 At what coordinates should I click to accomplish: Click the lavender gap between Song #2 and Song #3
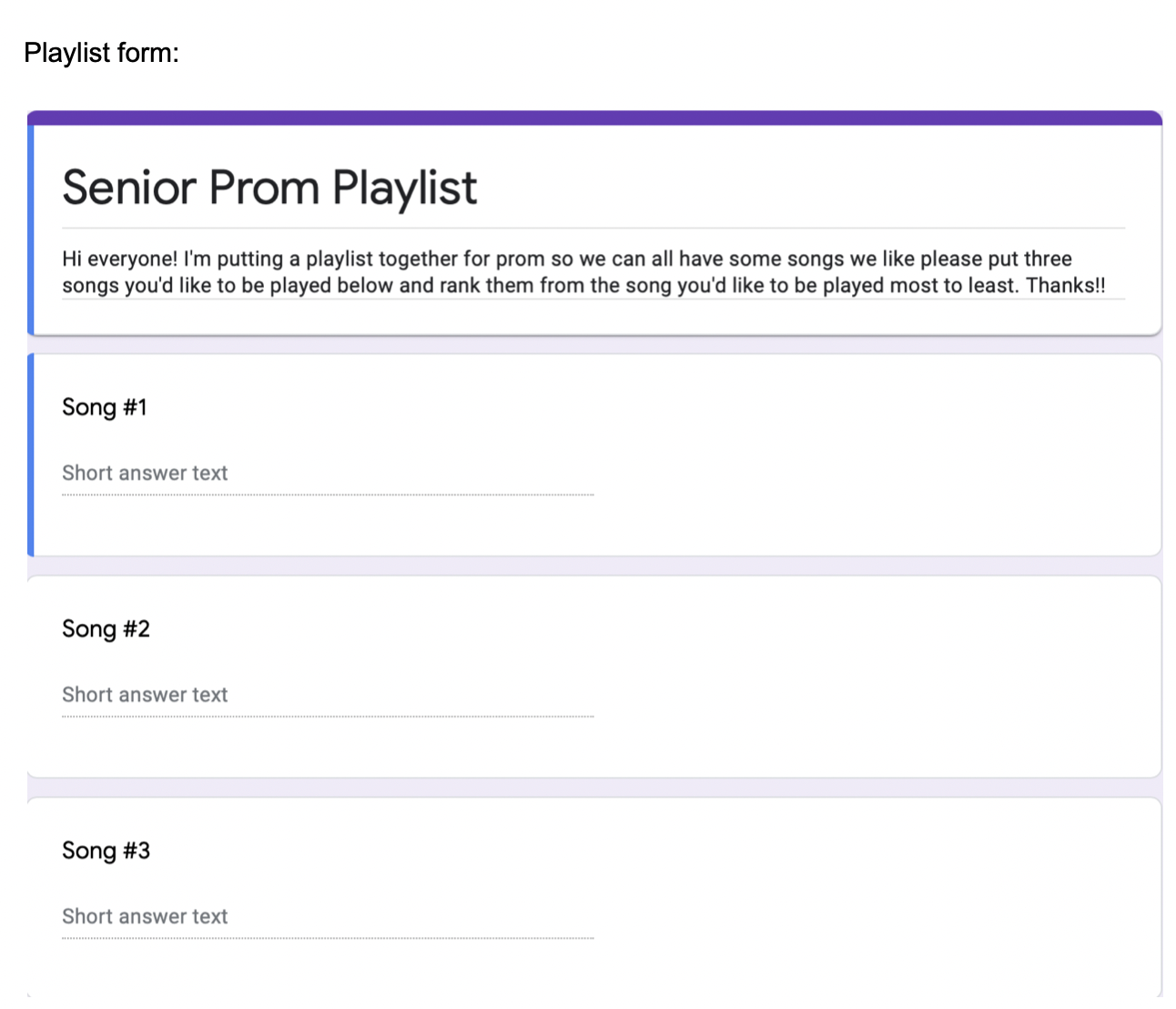pyautogui.click(x=594, y=788)
